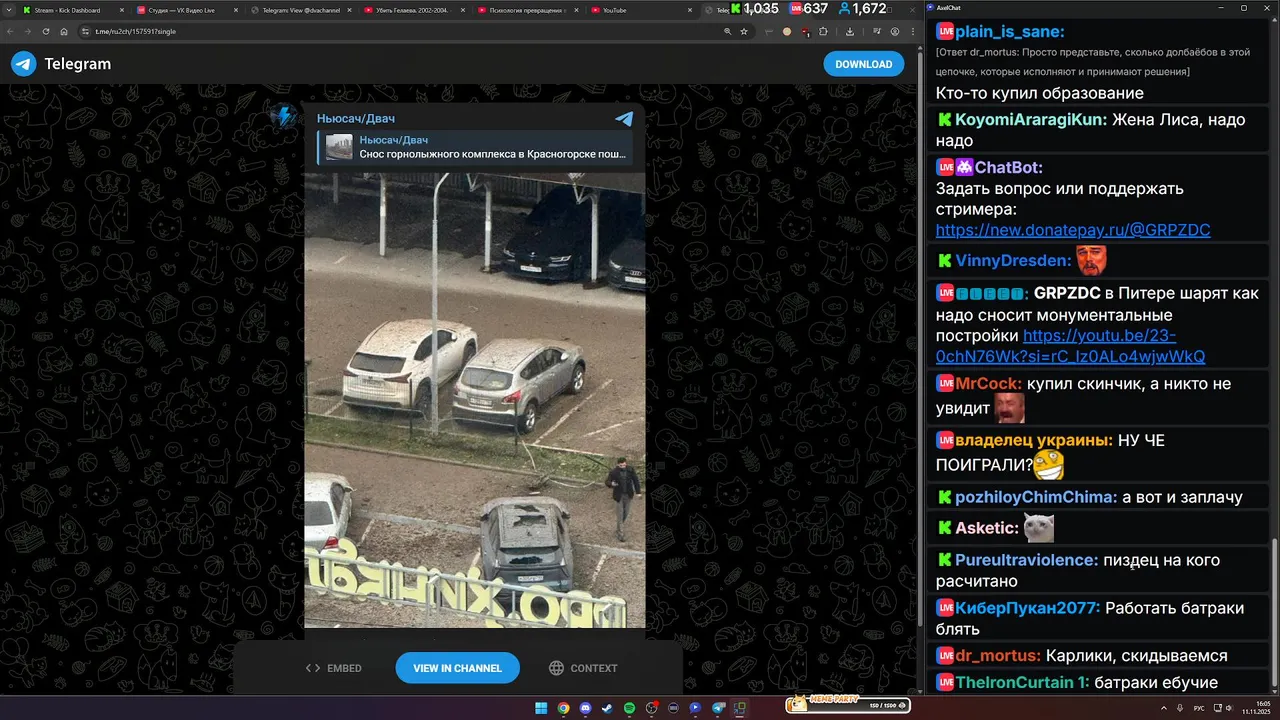
Task: Click username КиберПукан2077 in chat
Action: [1027, 608]
